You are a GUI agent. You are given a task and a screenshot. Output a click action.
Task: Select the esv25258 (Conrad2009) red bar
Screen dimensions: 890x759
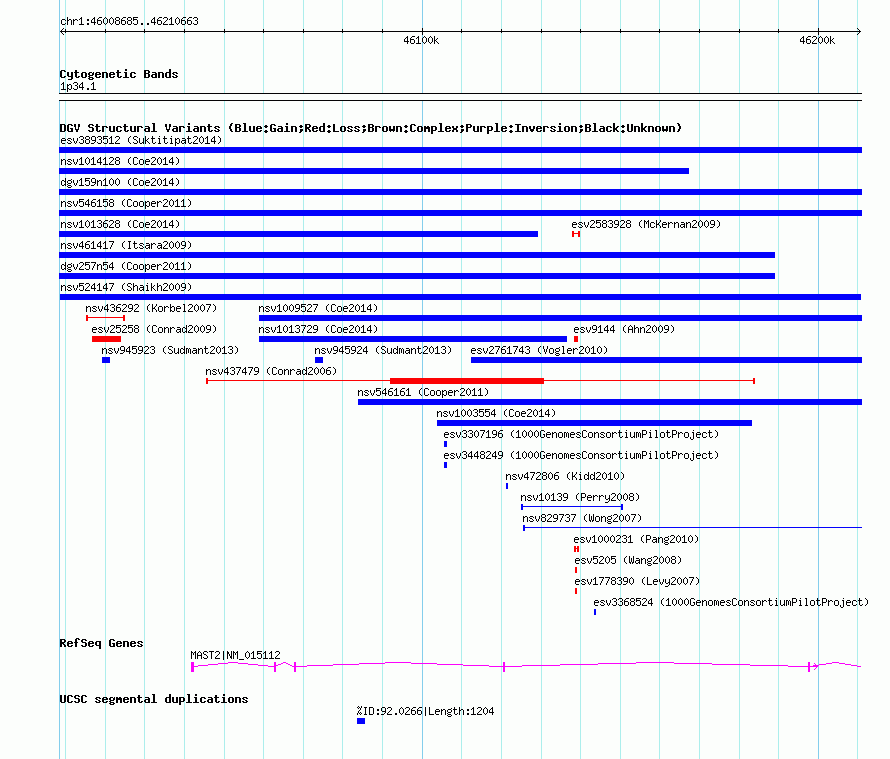tap(107, 339)
